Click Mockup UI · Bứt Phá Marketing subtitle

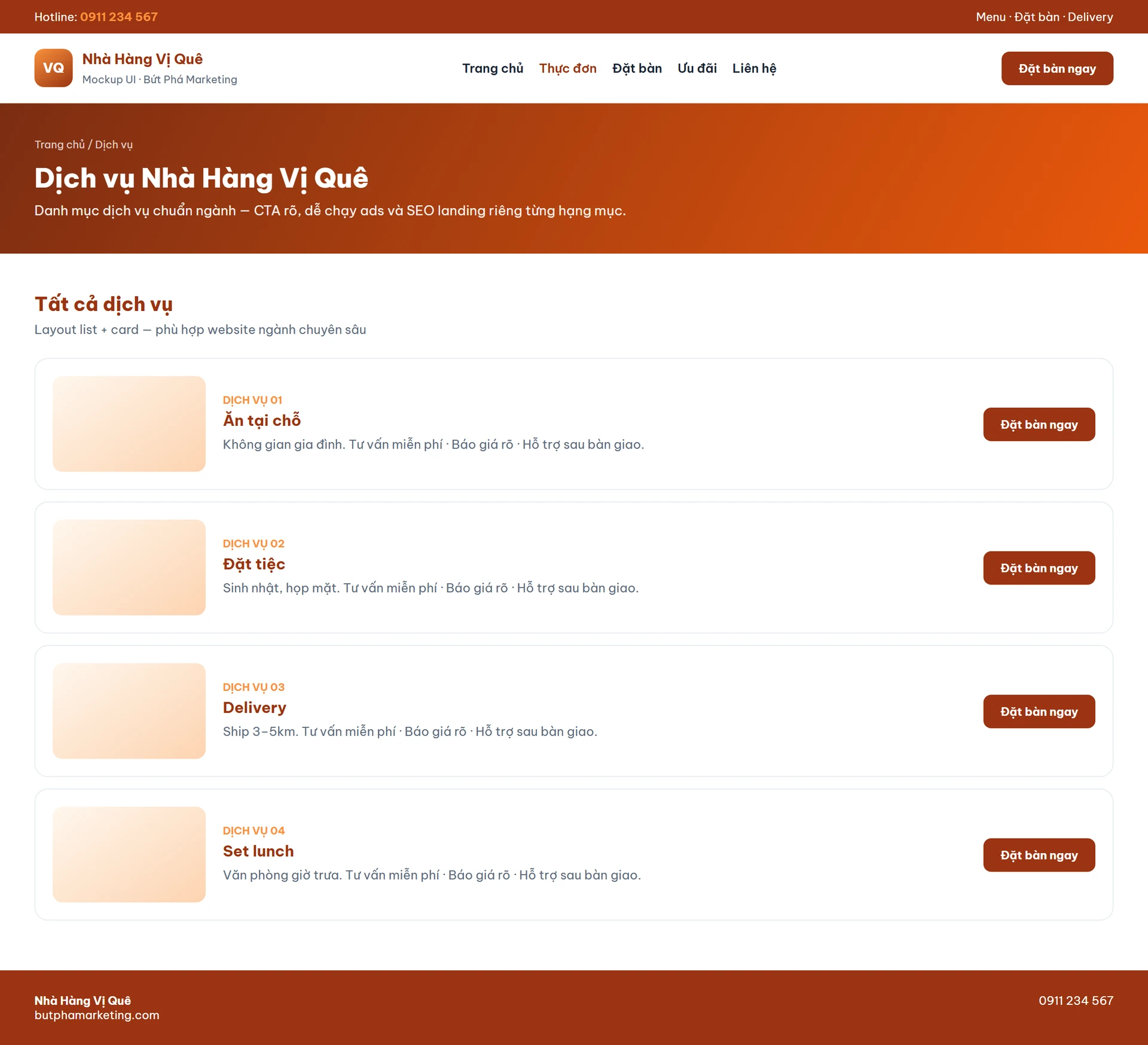160,80
